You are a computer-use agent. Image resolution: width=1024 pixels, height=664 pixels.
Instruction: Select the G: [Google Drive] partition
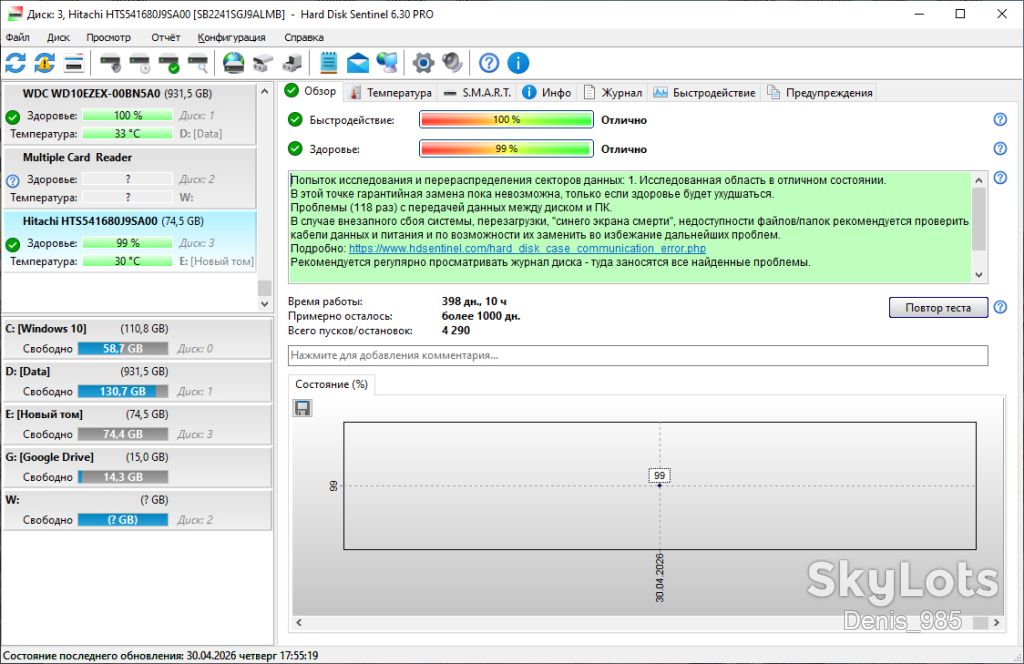138,467
